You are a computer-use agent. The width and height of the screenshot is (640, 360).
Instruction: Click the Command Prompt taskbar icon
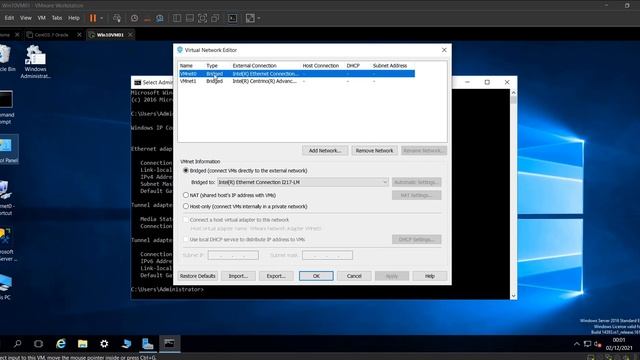coord(169,344)
